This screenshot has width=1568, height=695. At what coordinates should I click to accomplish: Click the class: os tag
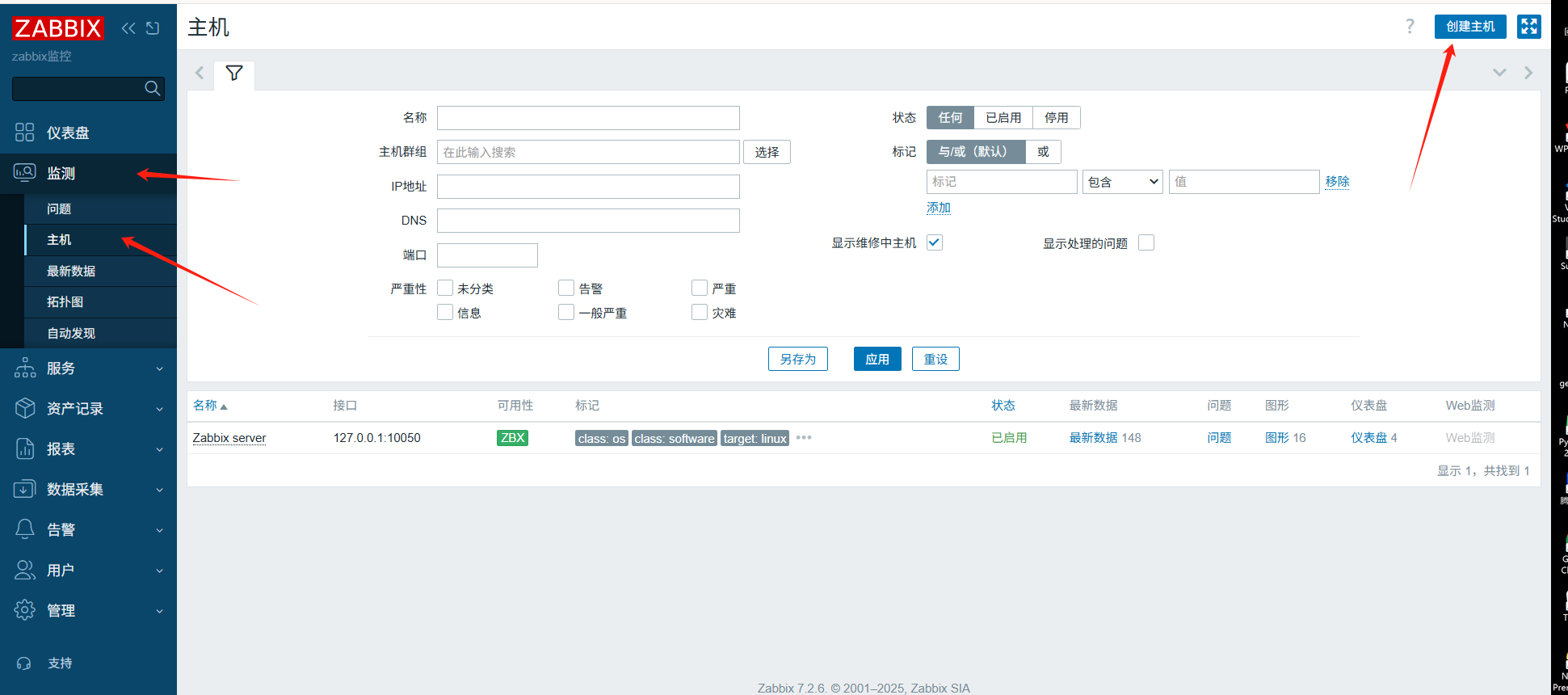tap(601, 438)
